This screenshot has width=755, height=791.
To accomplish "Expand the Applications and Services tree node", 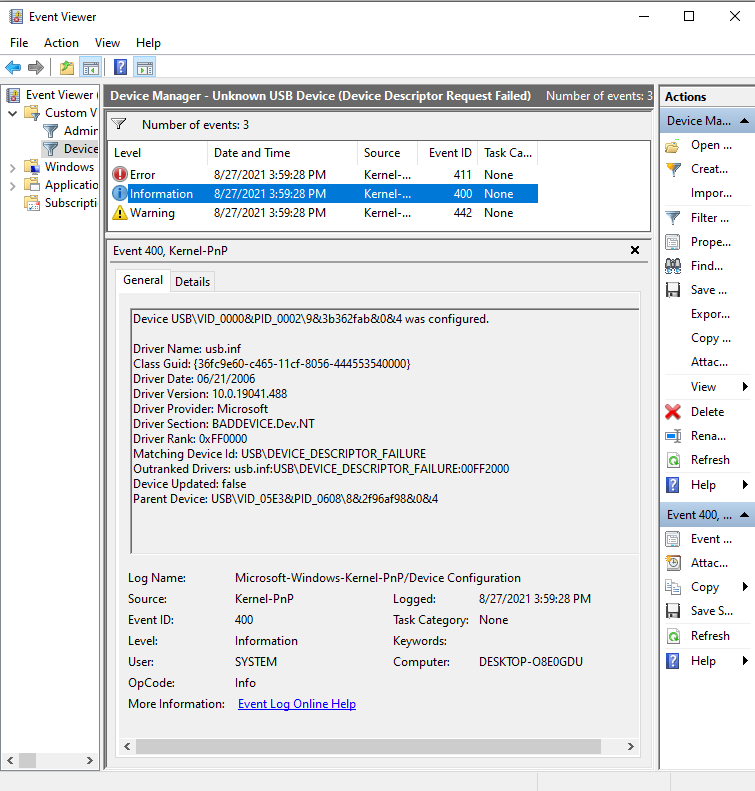I will tap(13, 186).
